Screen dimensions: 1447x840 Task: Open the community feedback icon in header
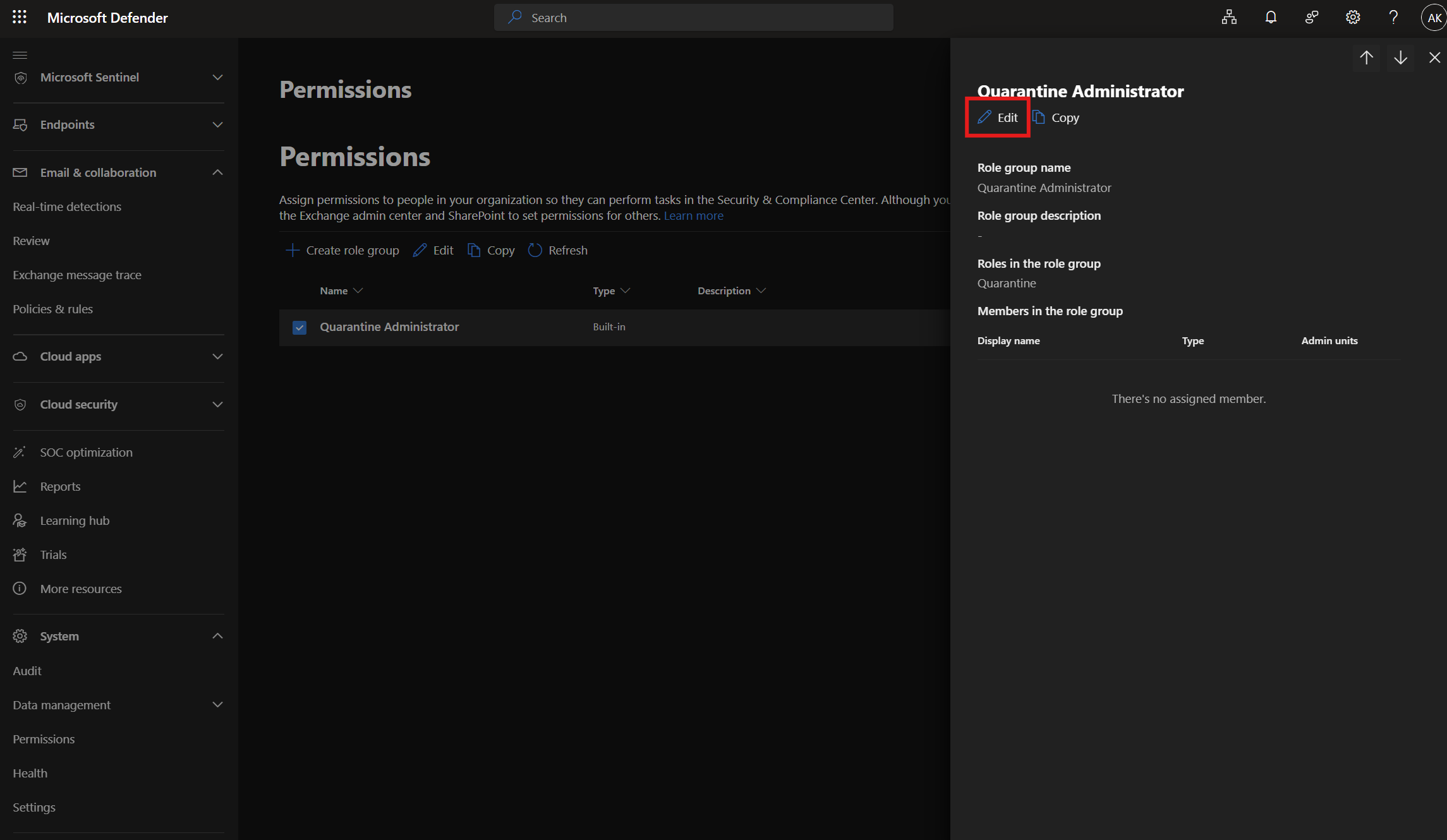click(1312, 17)
